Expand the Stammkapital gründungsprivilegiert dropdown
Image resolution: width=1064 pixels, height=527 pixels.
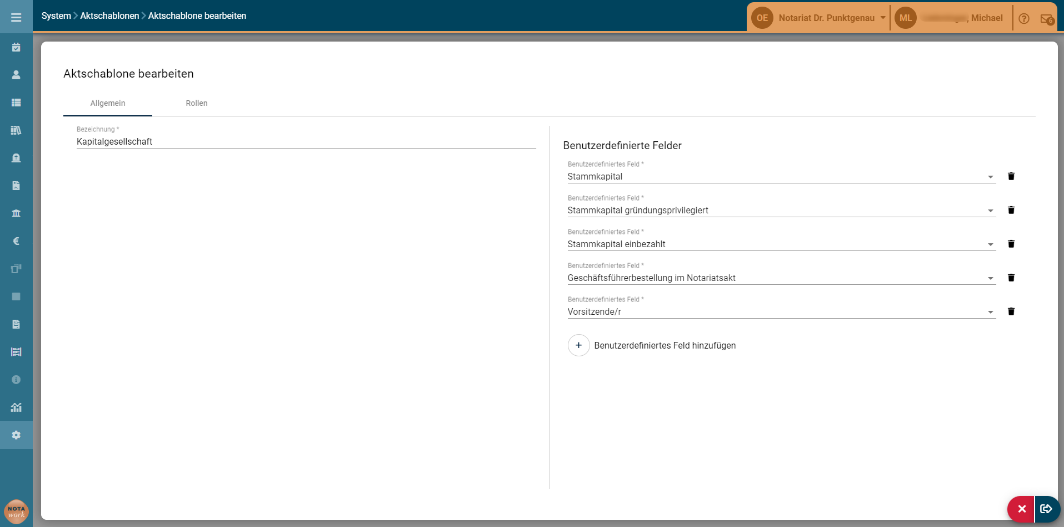pos(991,211)
